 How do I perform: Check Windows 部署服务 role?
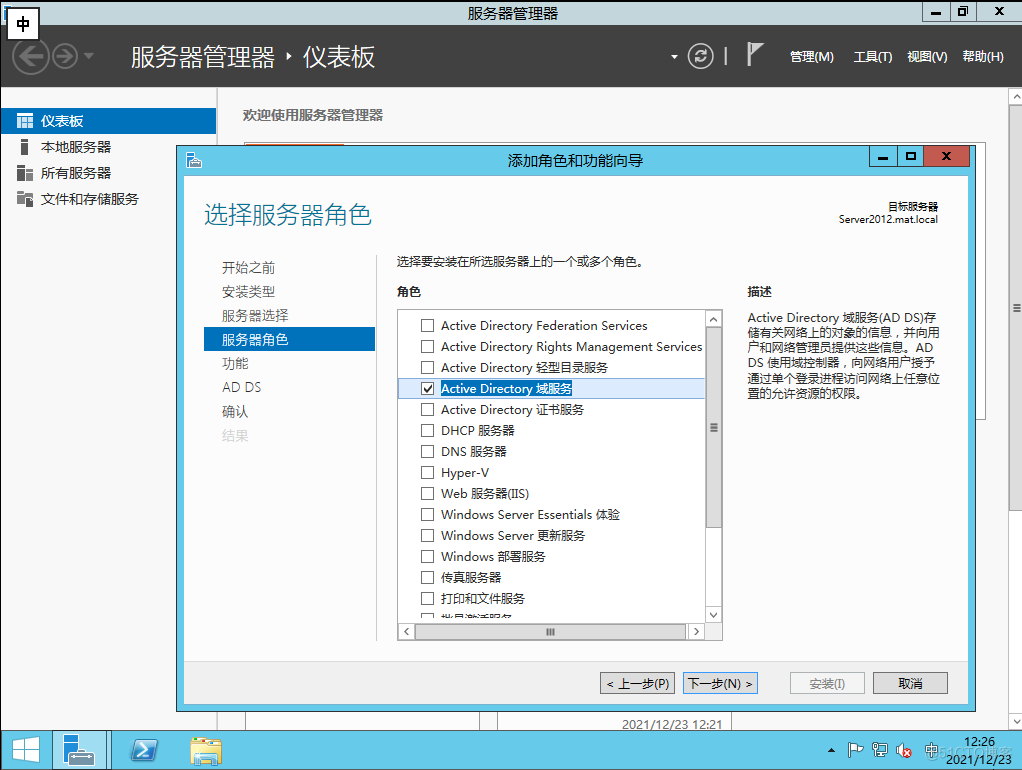pos(428,556)
